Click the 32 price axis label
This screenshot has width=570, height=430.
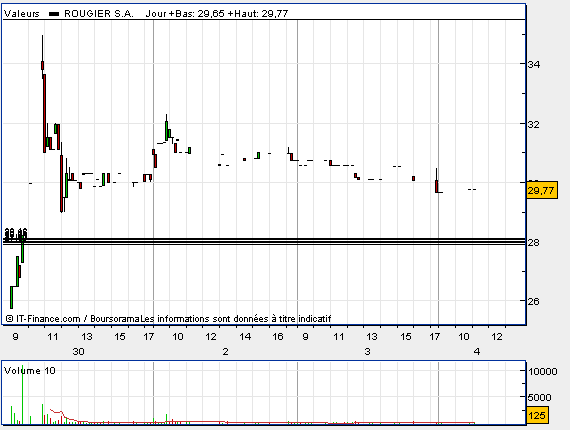click(x=534, y=124)
